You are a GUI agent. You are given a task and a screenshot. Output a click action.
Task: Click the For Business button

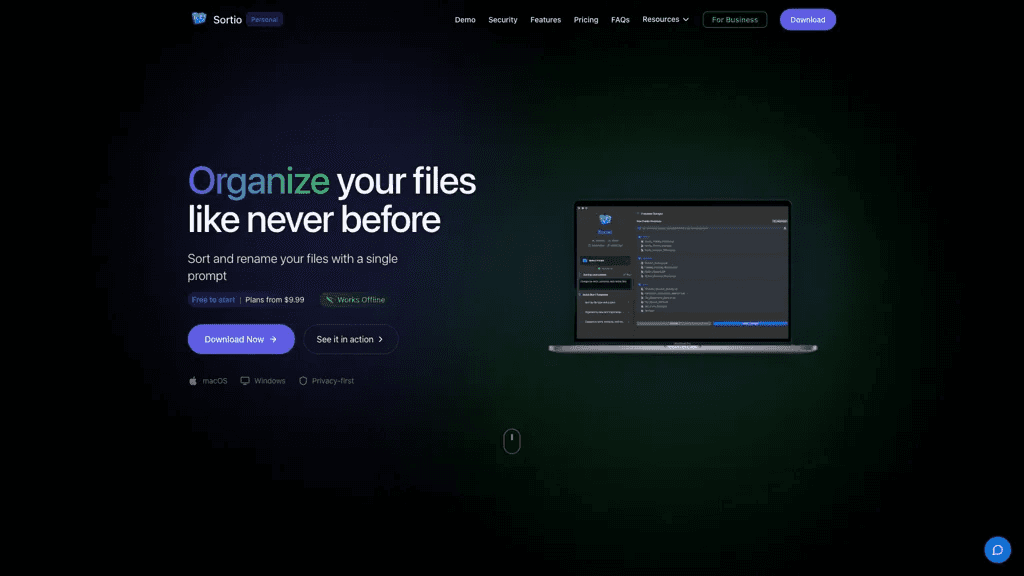tap(735, 20)
